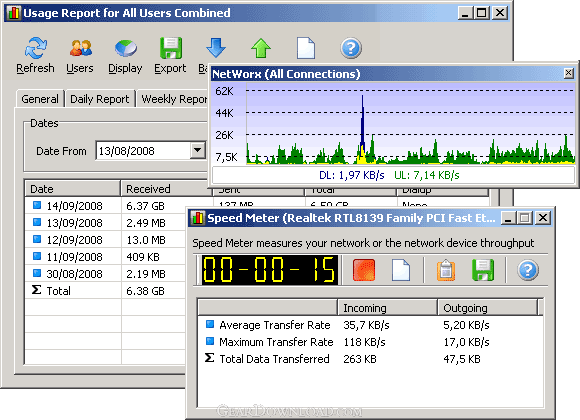This screenshot has width=580, height=420.
Task: Click the 2.19 MB received value
Action: [x=146, y=274]
